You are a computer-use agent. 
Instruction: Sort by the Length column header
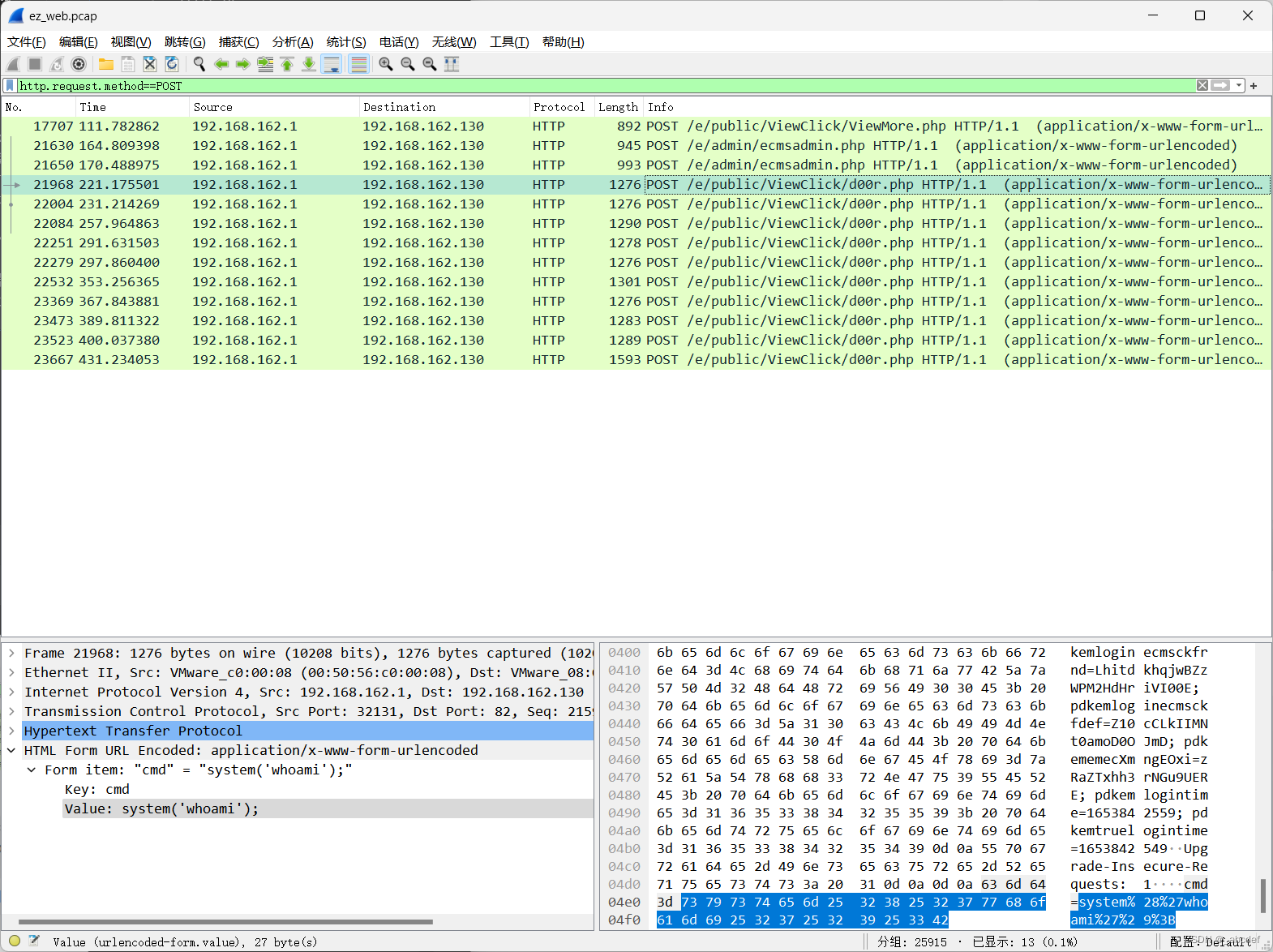coord(619,107)
